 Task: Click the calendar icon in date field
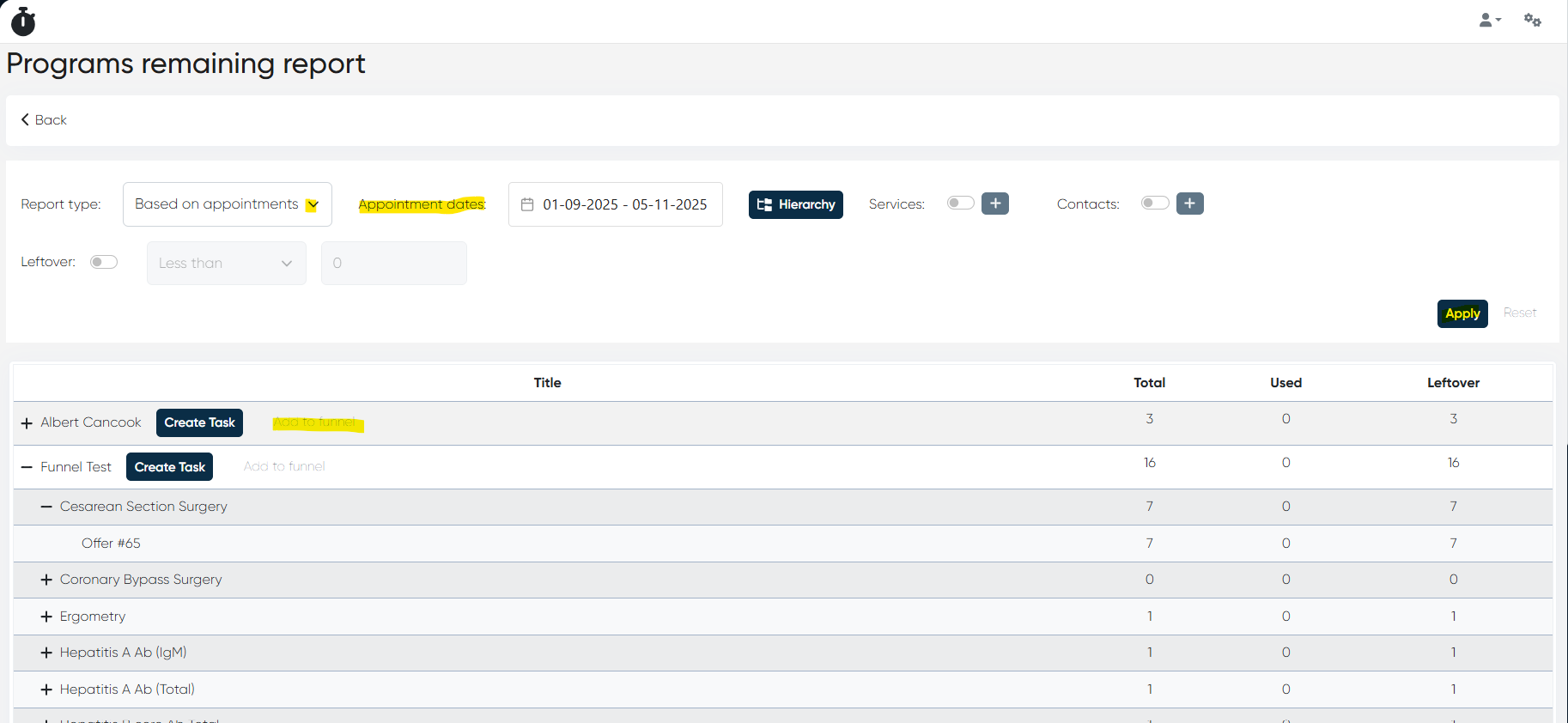pyautogui.click(x=527, y=204)
